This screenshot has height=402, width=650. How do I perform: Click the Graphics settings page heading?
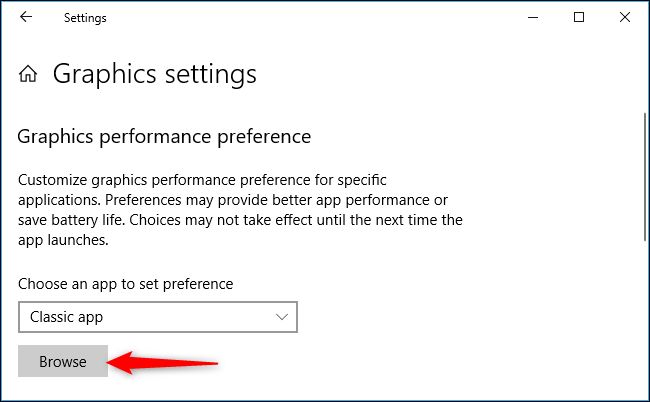(155, 75)
